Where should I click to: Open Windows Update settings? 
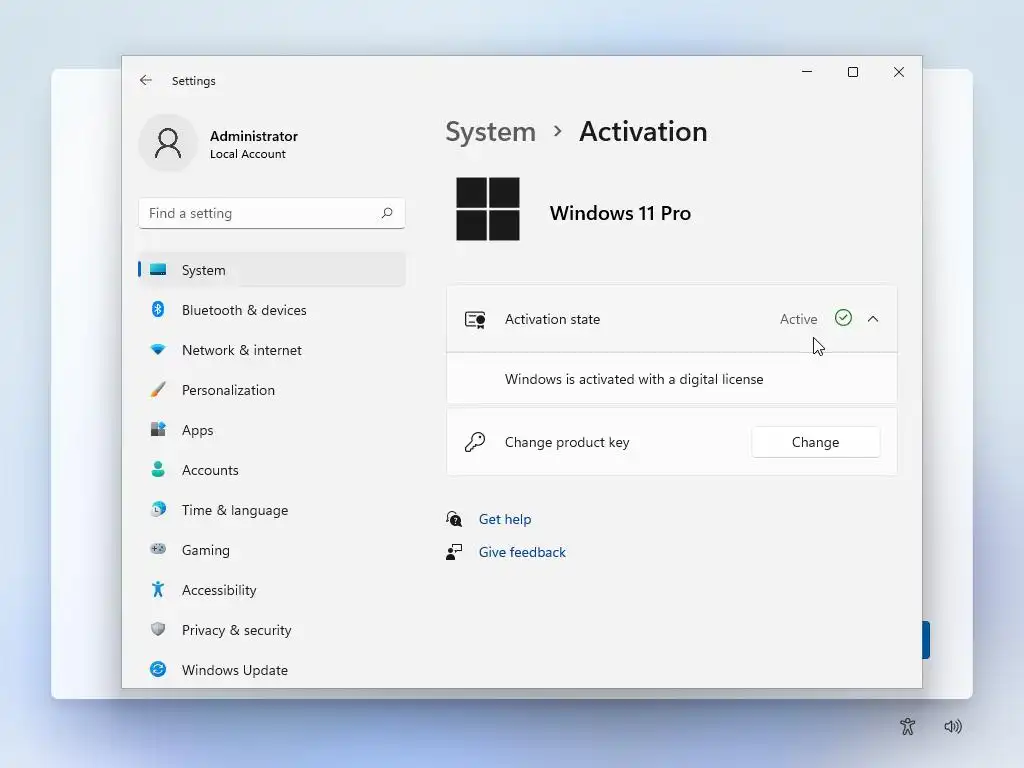(272, 669)
